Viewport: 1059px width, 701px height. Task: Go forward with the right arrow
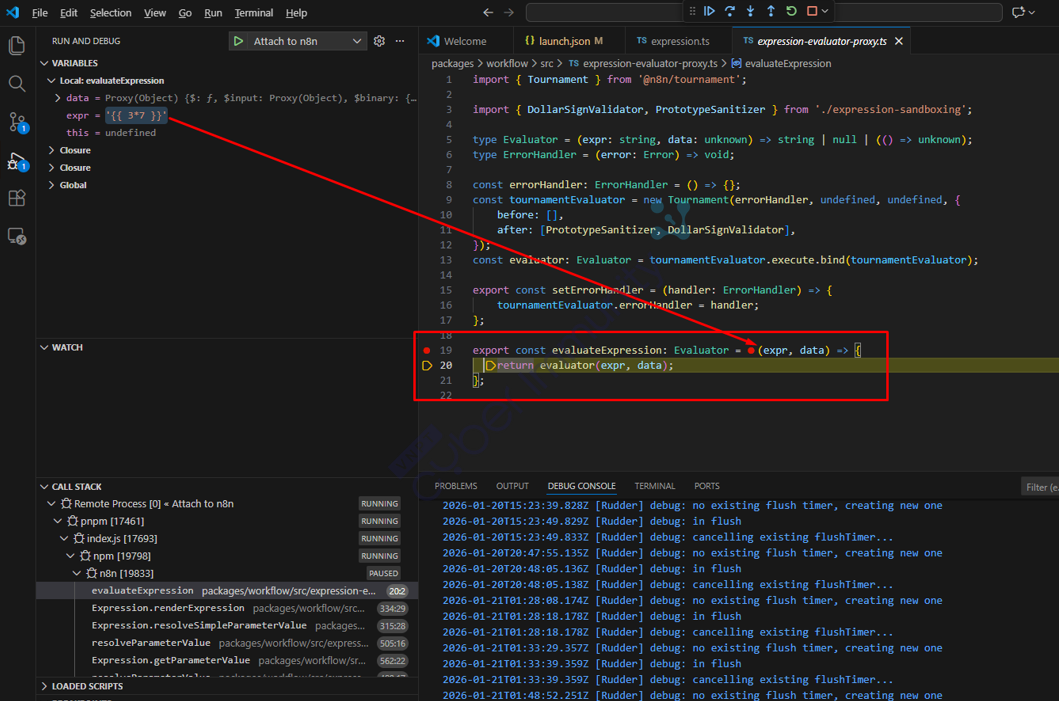click(509, 12)
